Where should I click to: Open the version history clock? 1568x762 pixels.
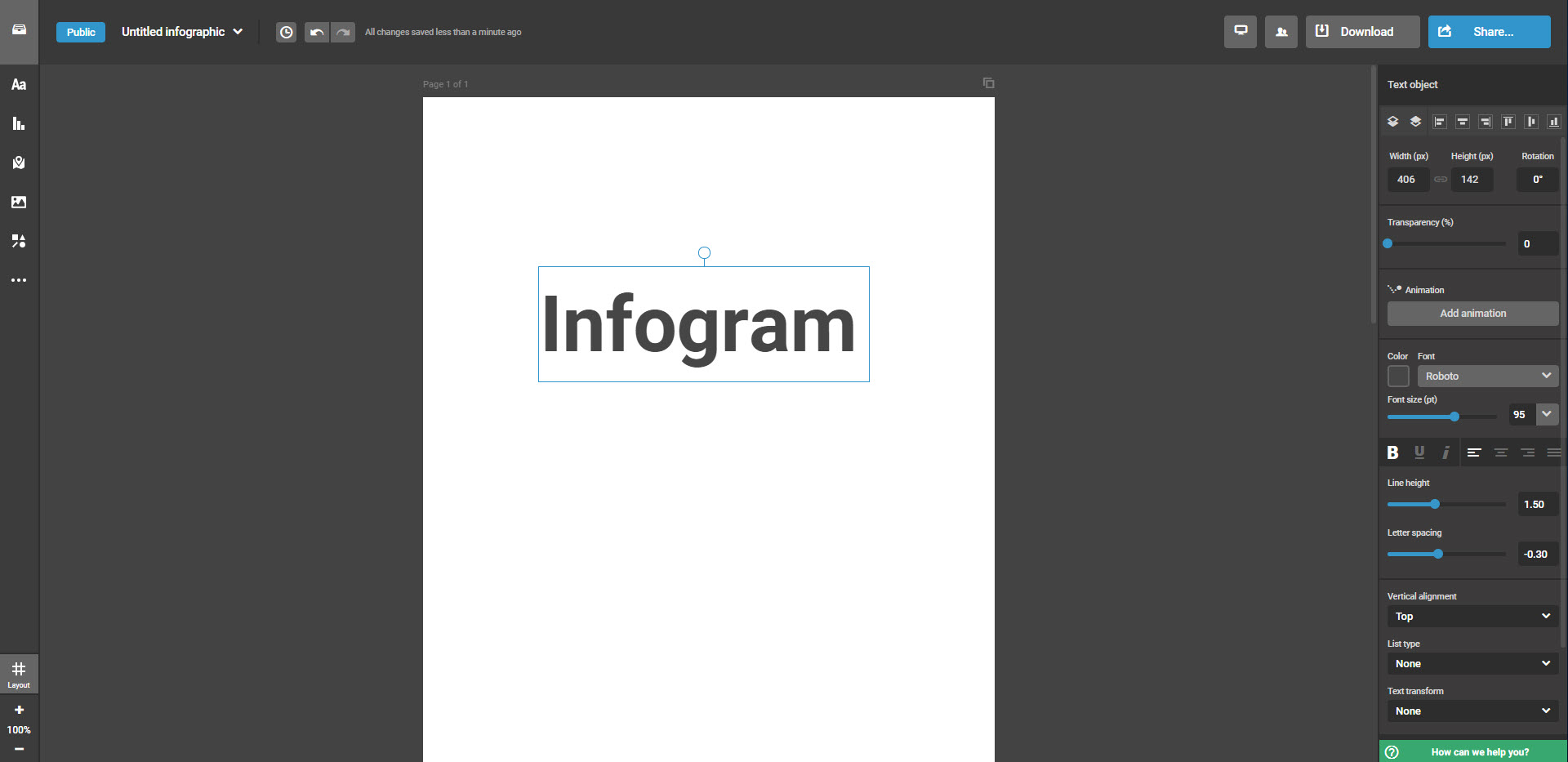point(286,32)
